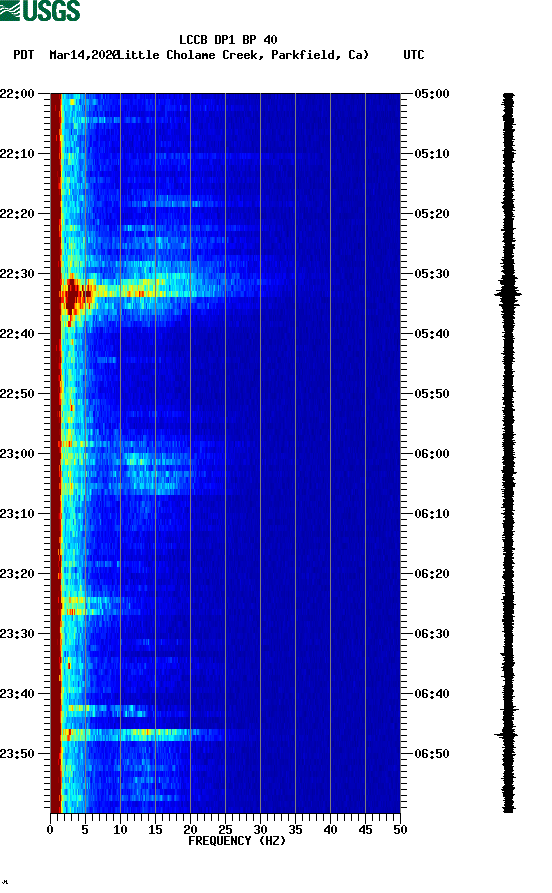Image resolution: width=552 pixels, height=893 pixels.
Task: Click the 45 Hz frequency axis label
Action: pyautogui.click(x=365, y=830)
